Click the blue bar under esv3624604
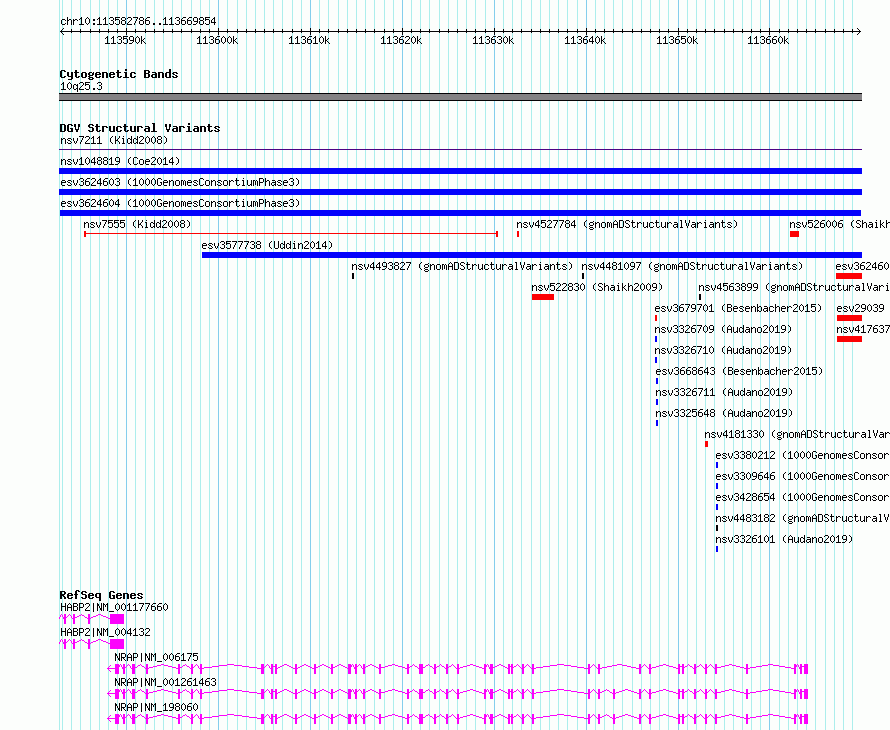Viewport: 890px width, 730px height. 460,213
